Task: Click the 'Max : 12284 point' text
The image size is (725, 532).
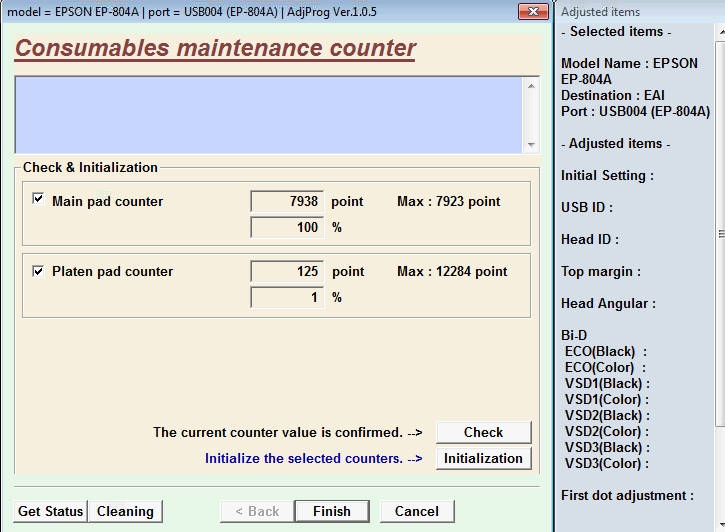Action: tap(452, 271)
